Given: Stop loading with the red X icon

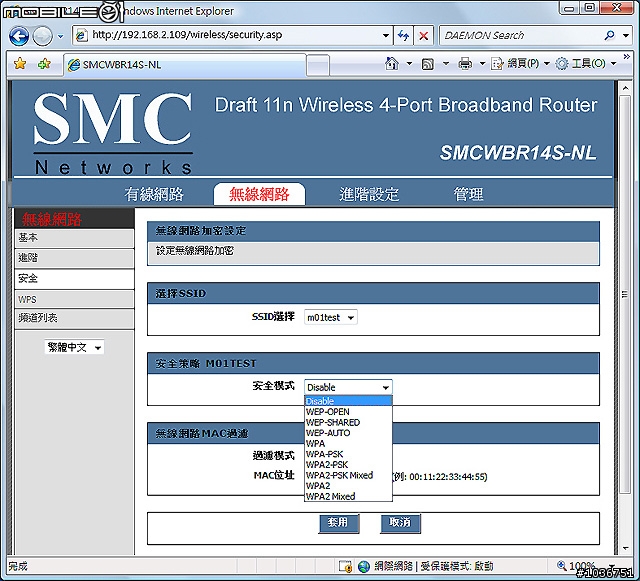Looking at the screenshot, I should click(424, 36).
